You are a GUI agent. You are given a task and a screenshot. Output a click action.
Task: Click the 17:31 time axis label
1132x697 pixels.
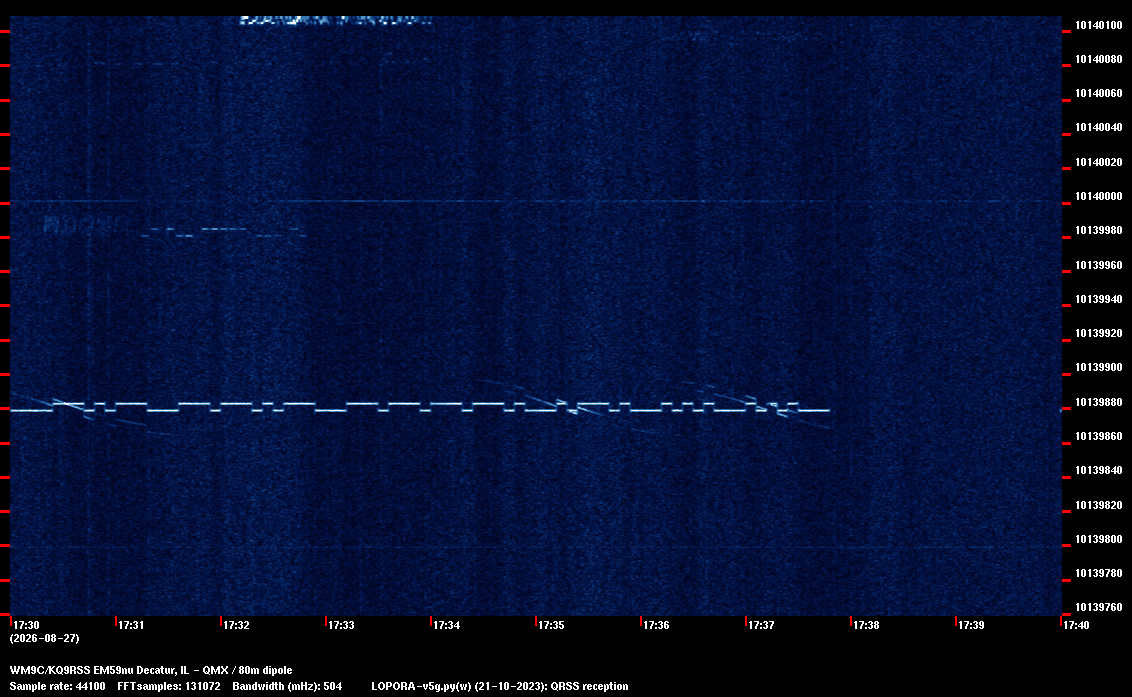coord(131,625)
